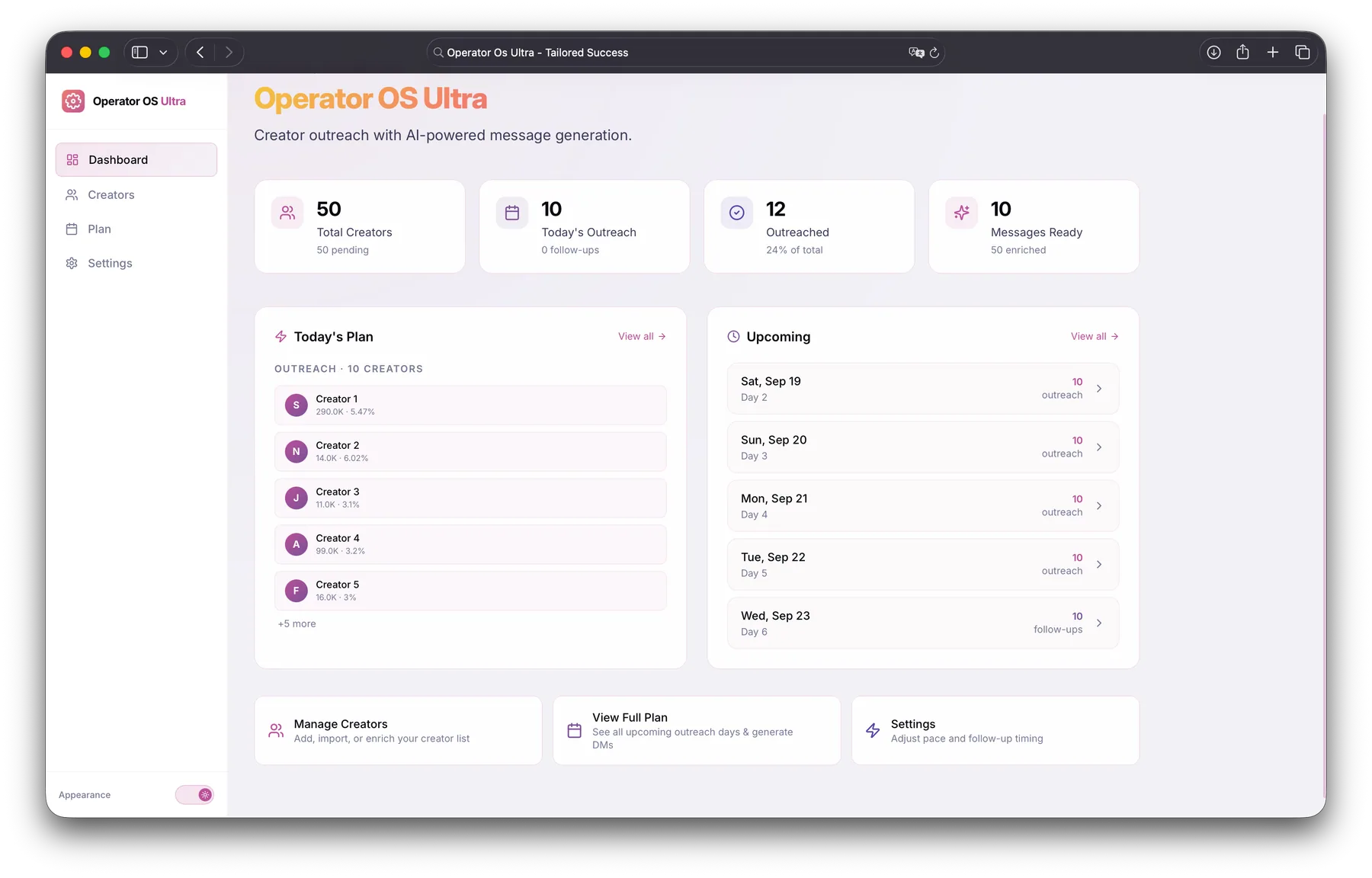Expand the Wed, Sep 23 chevron
The image size is (1372, 878).
tap(1099, 623)
